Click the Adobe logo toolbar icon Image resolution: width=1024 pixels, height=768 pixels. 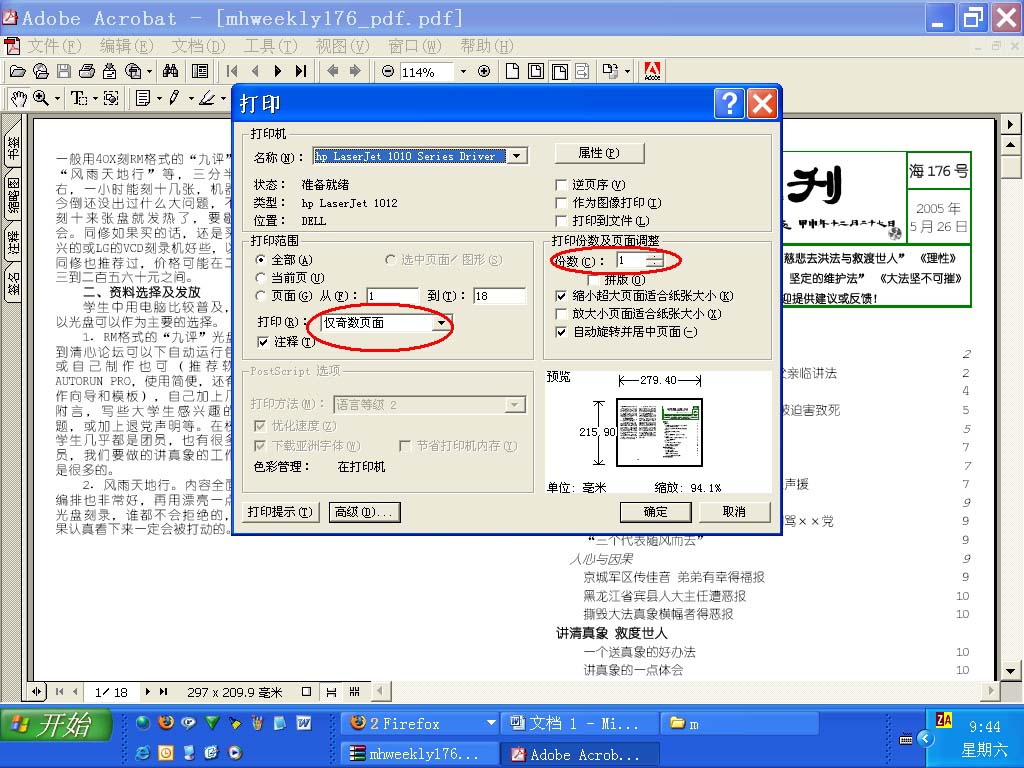click(652, 71)
